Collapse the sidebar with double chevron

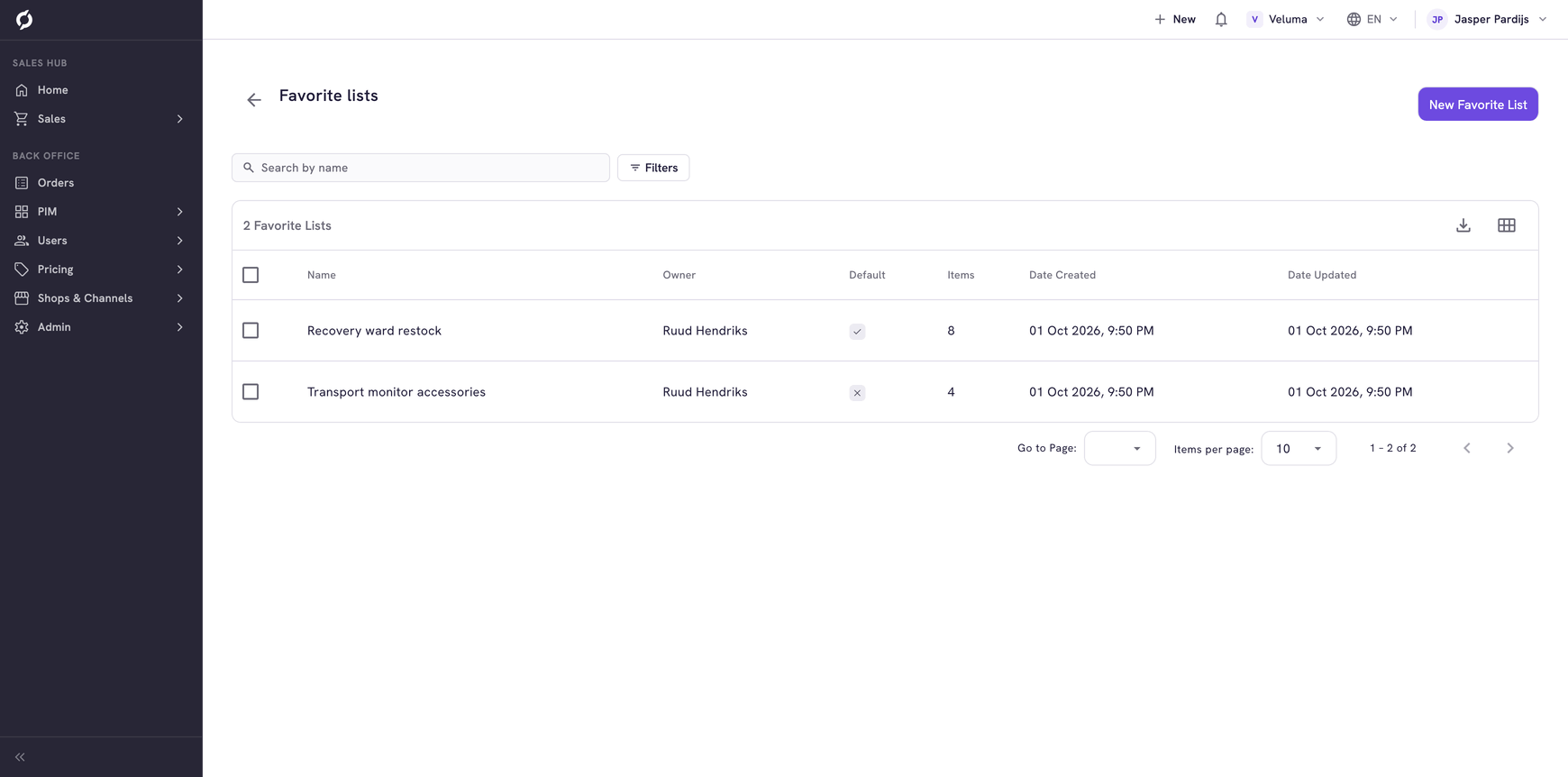20,757
